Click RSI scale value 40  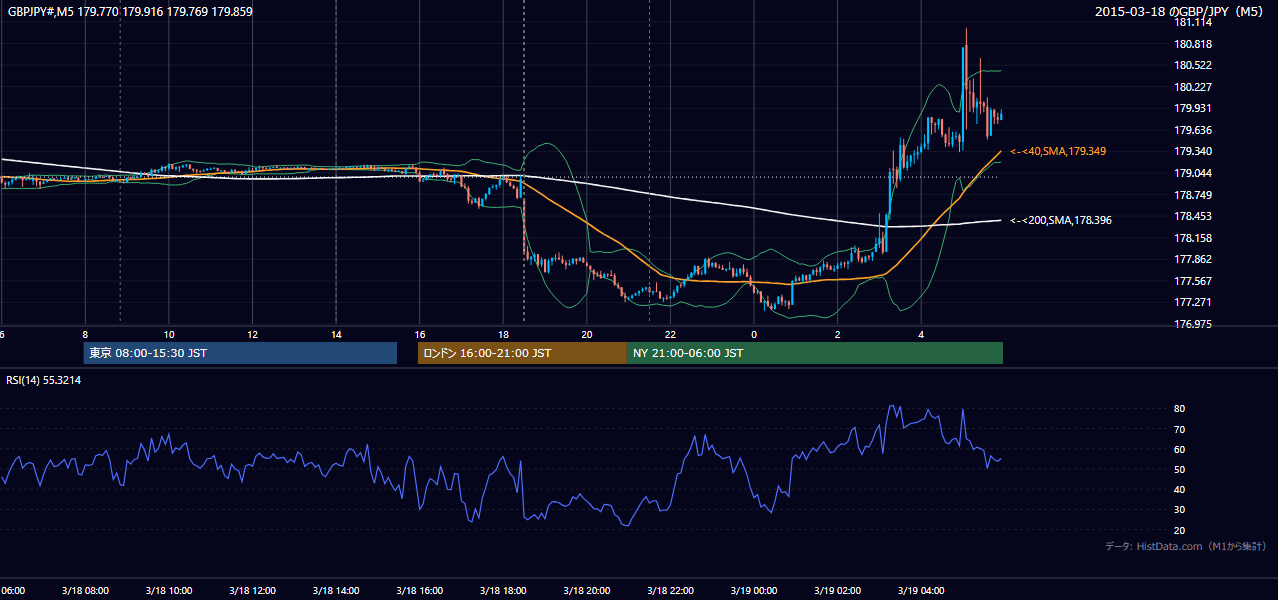point(1180,489)
